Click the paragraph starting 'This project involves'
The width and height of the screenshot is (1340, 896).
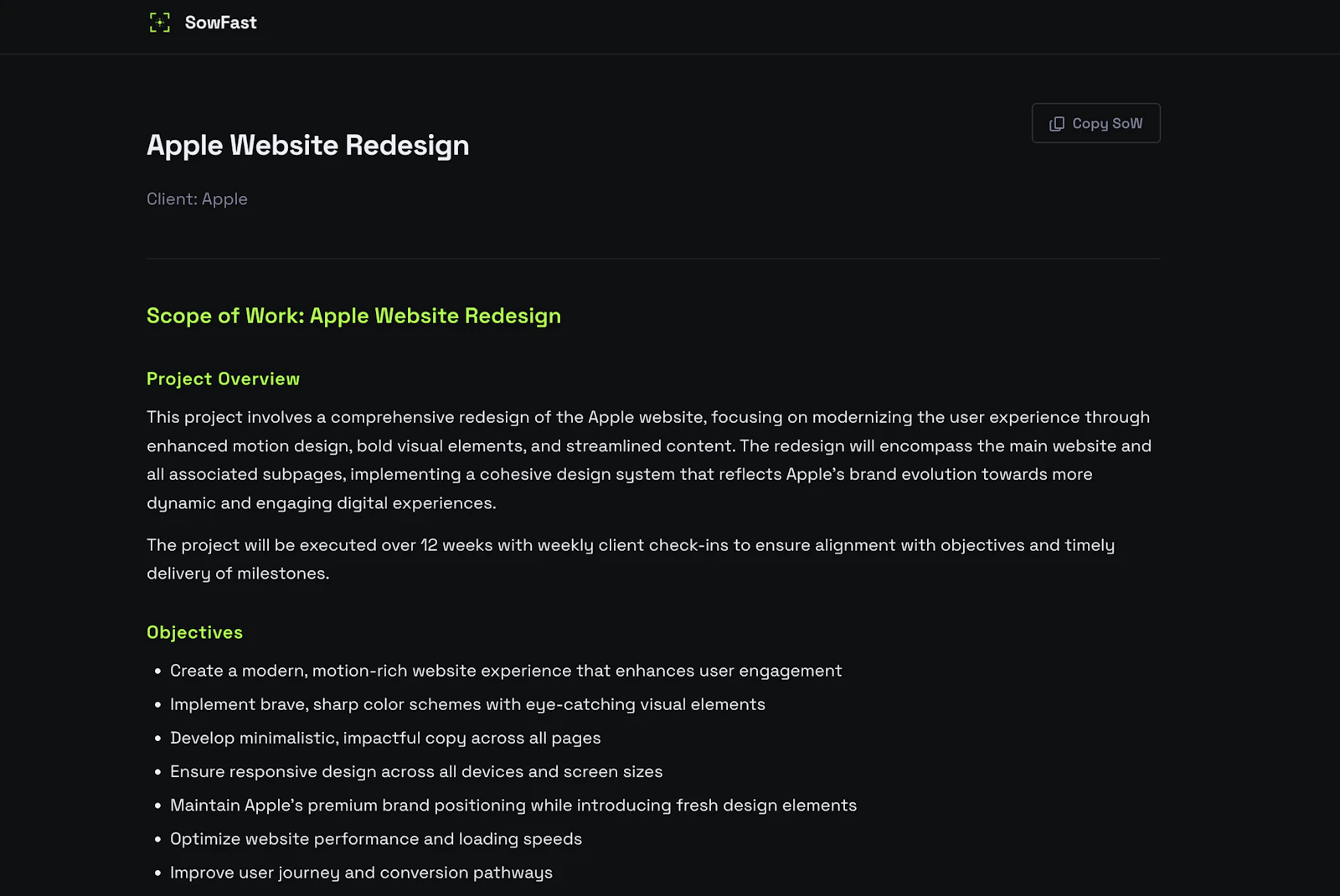tap(649, 460)
